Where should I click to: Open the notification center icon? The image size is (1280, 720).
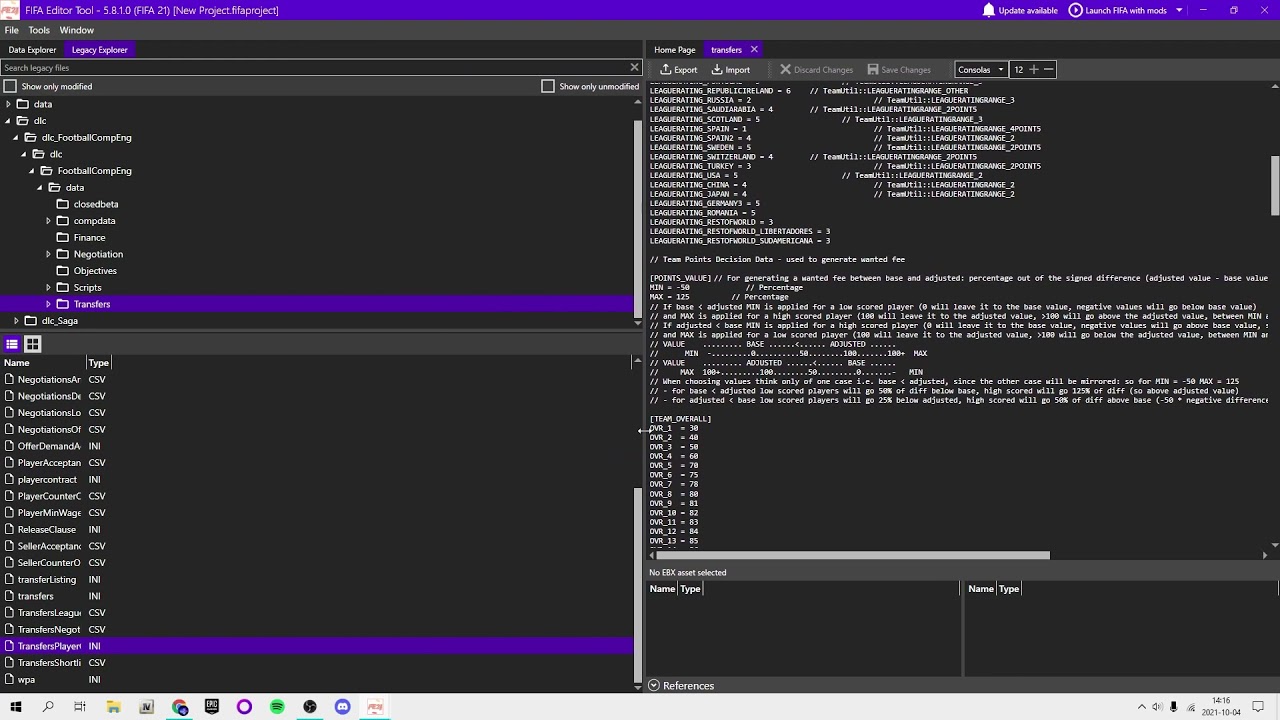pos(1258,707)
